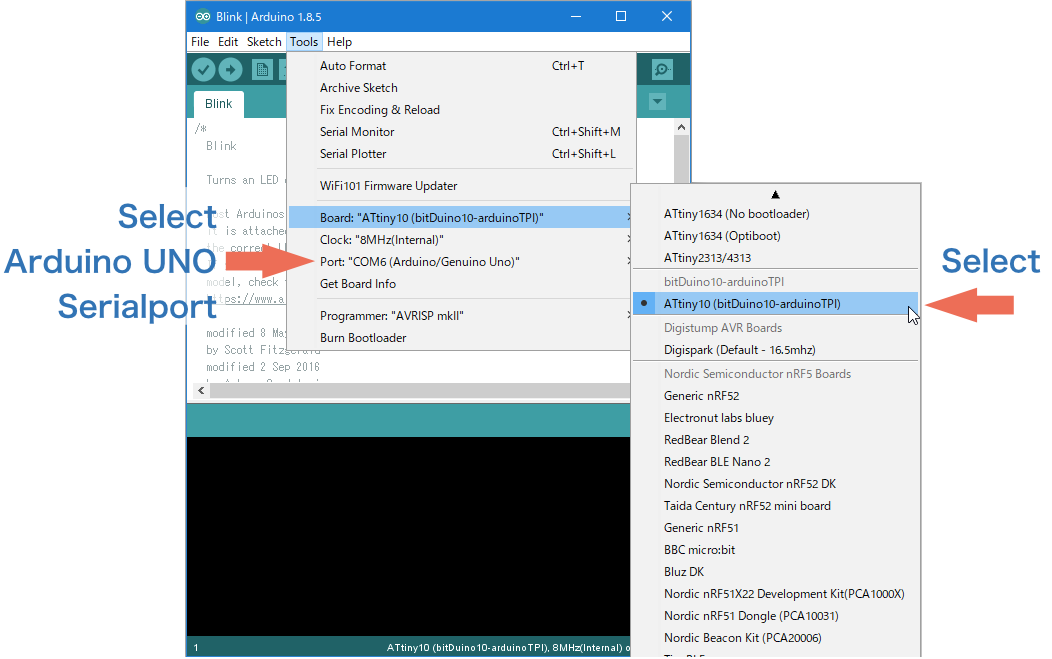Maximize the Arduino window
This screenshot has height=659, width=1052.
click(621, 16)
